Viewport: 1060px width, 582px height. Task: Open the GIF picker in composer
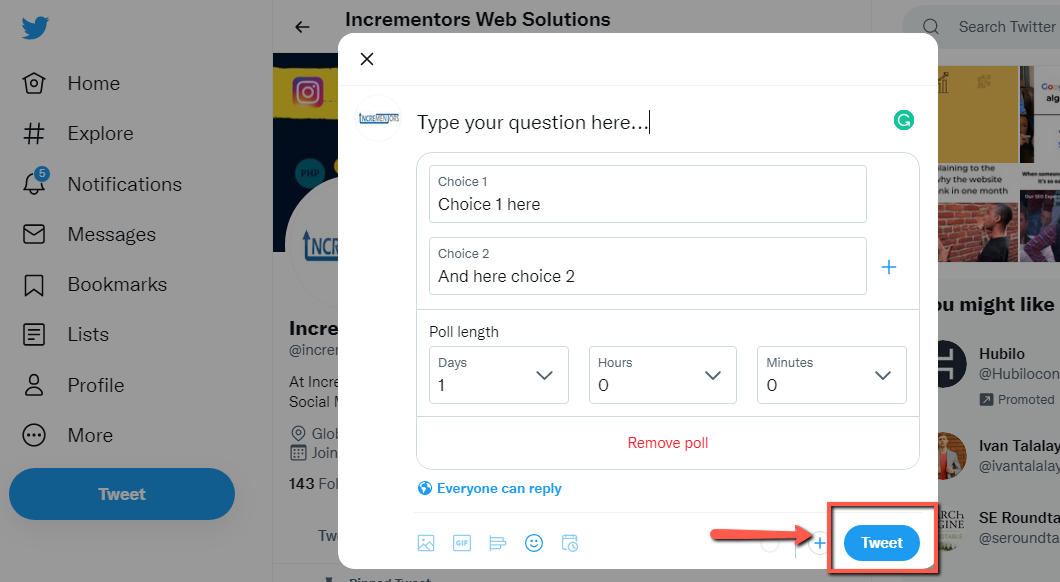461,542
